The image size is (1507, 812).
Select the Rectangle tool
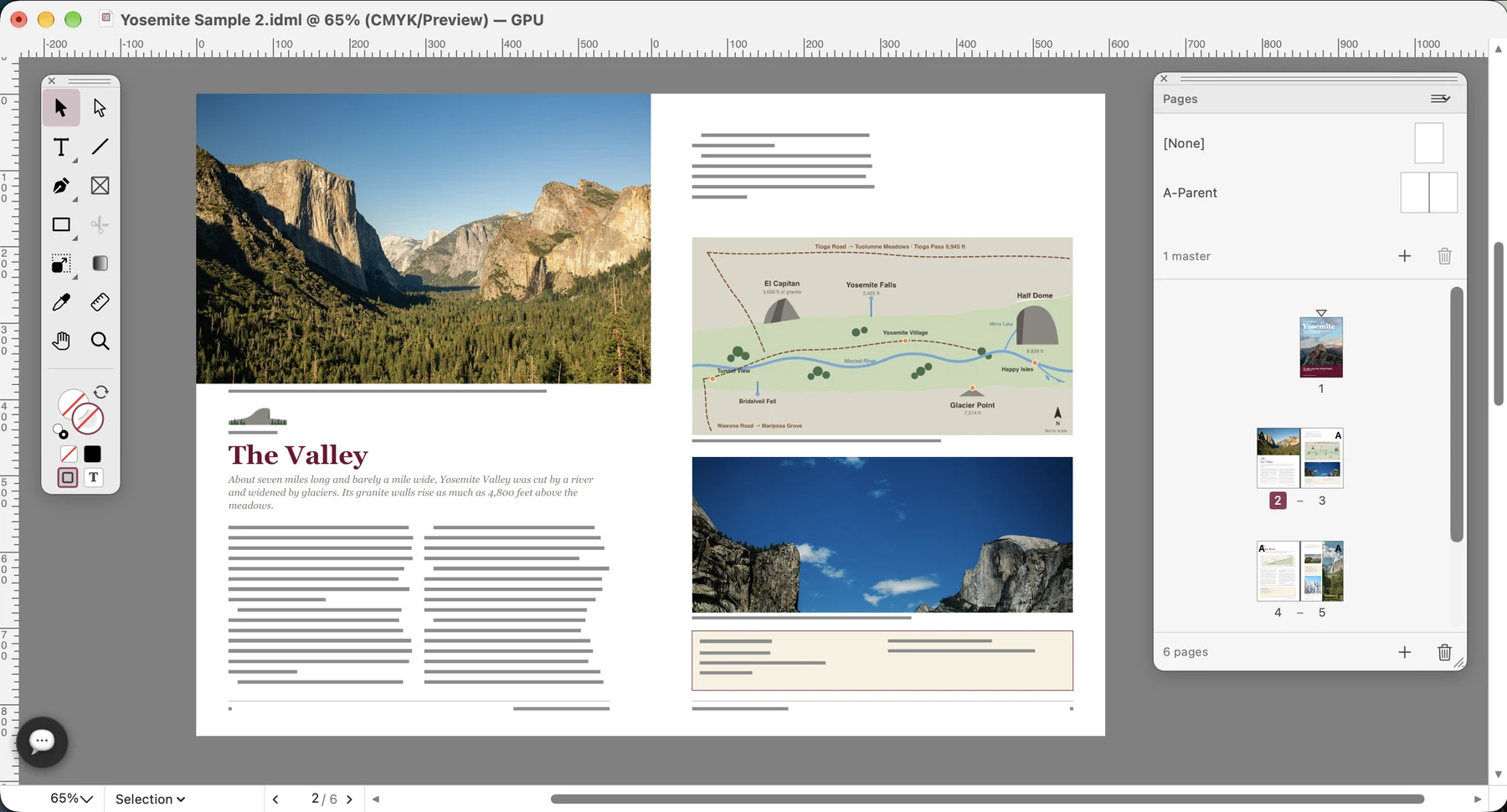[x=61, y=225]
